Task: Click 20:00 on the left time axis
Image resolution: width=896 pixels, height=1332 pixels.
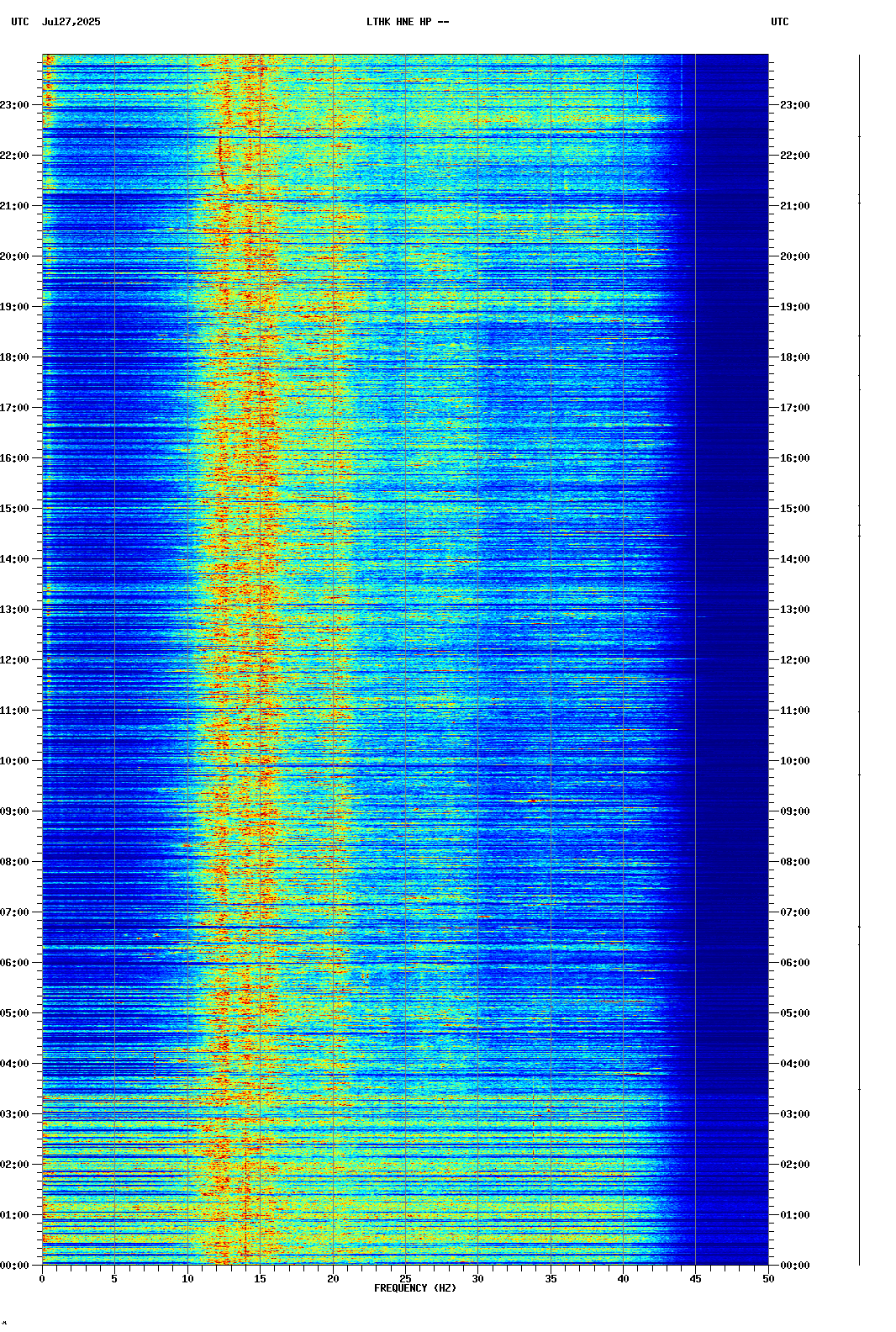Action: [15, 256]
